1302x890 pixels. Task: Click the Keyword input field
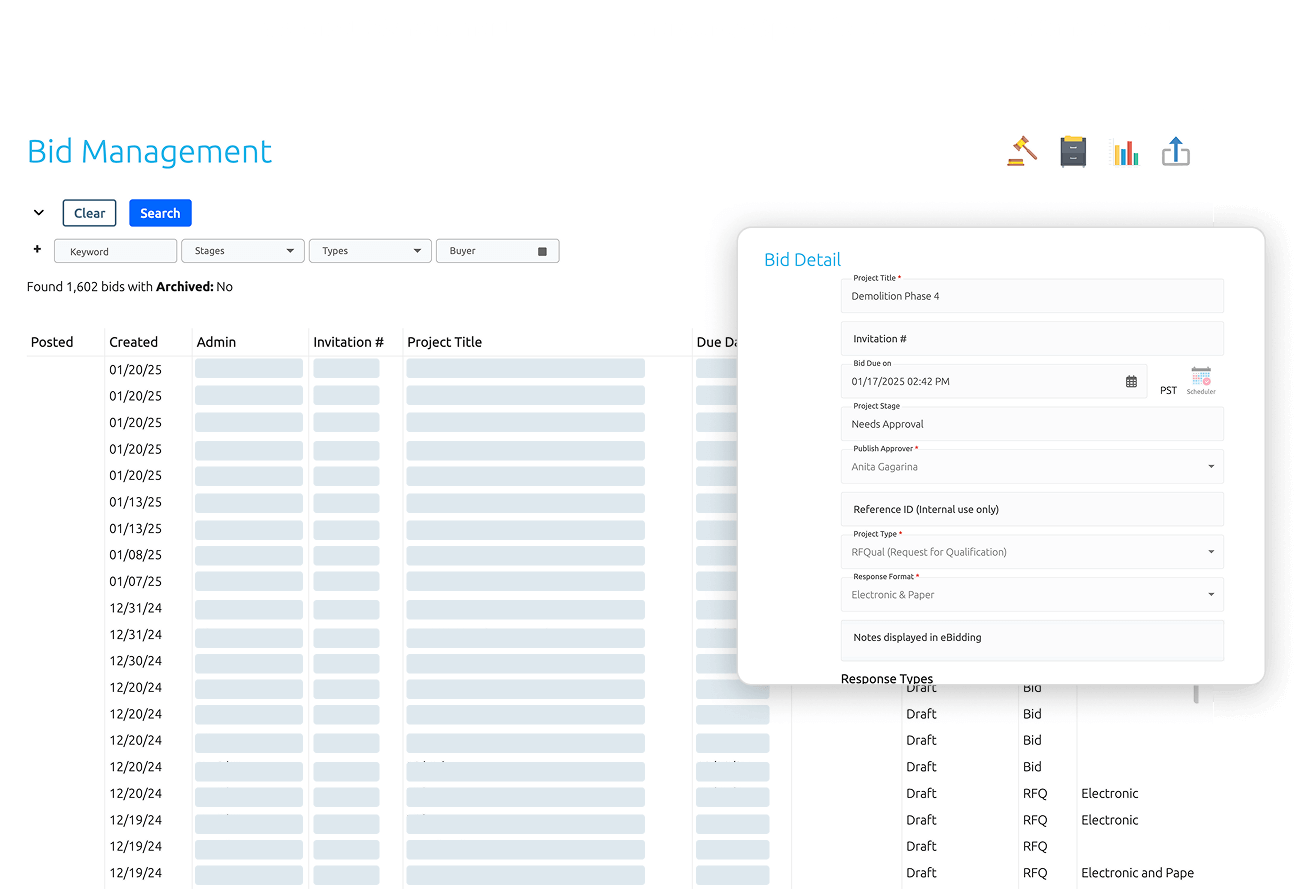pyautogui.click(x=115, y=250)
